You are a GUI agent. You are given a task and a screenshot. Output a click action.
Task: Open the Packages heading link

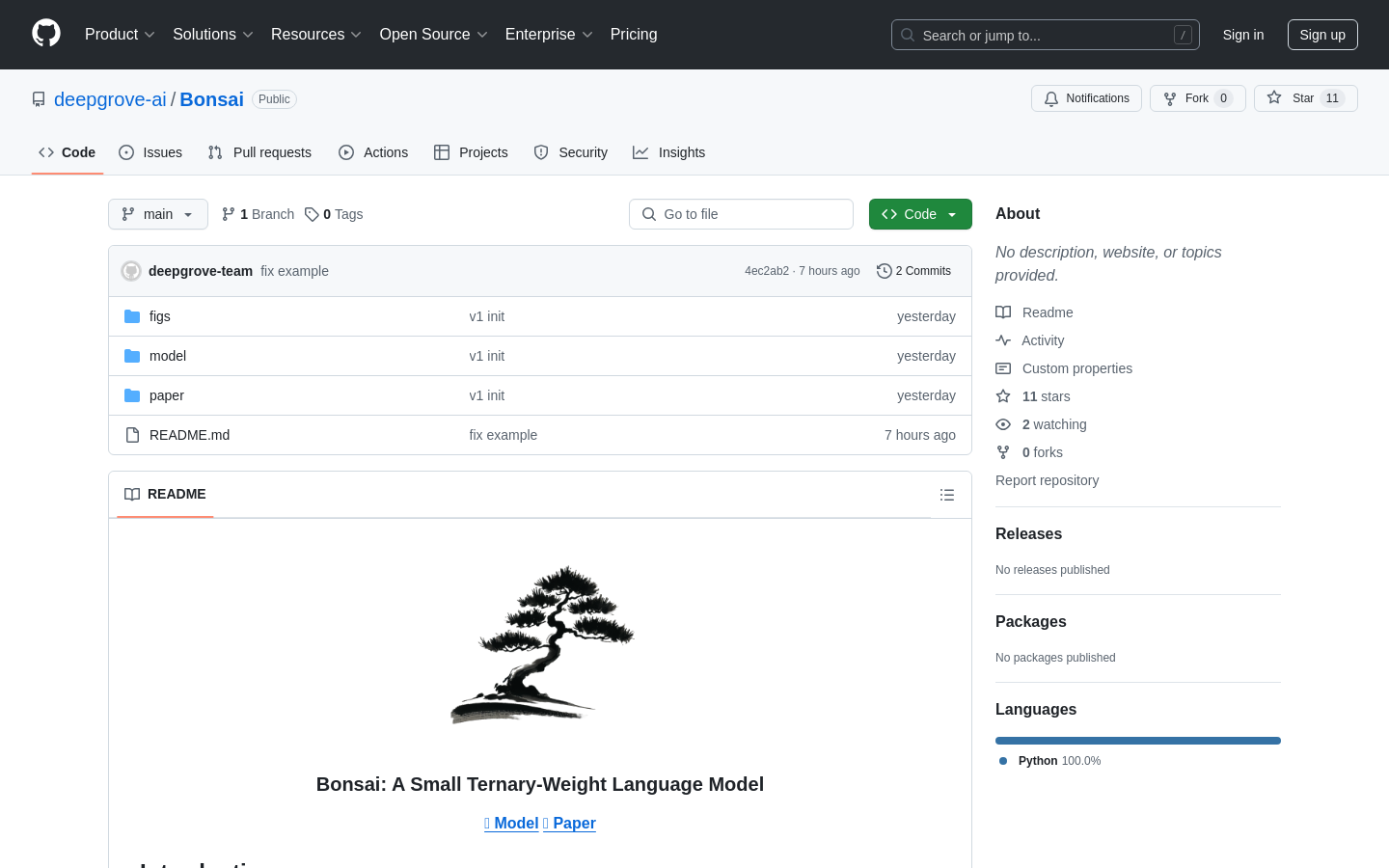coord(1030,622)
